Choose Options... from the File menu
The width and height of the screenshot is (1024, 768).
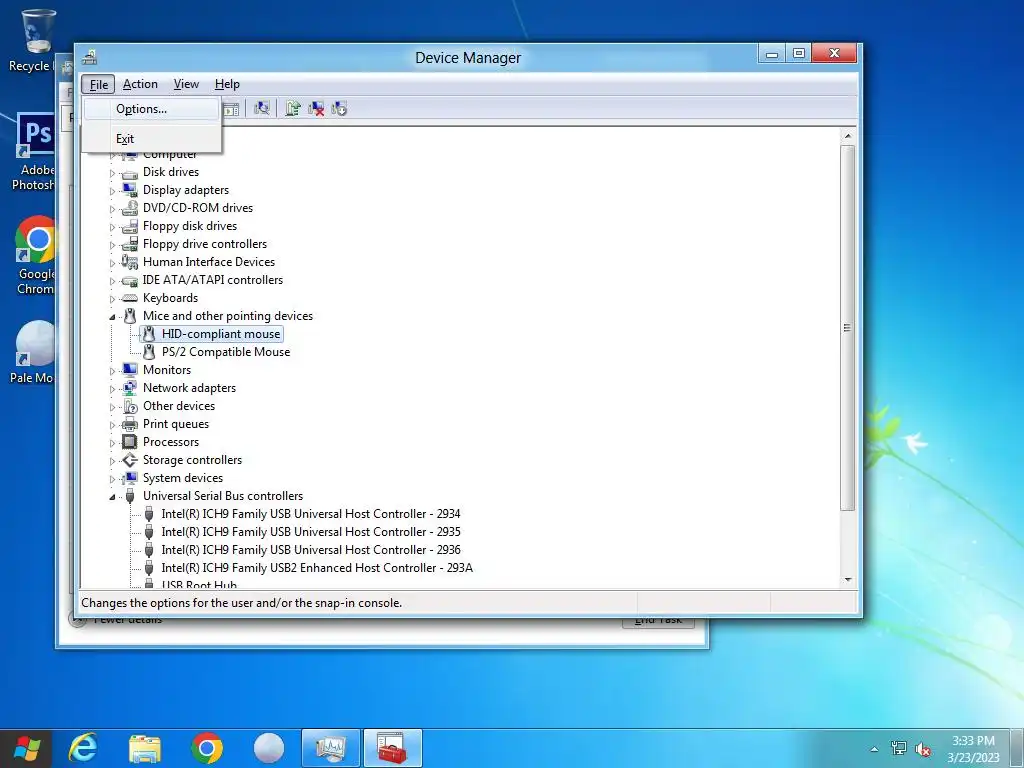coord(152,109)
